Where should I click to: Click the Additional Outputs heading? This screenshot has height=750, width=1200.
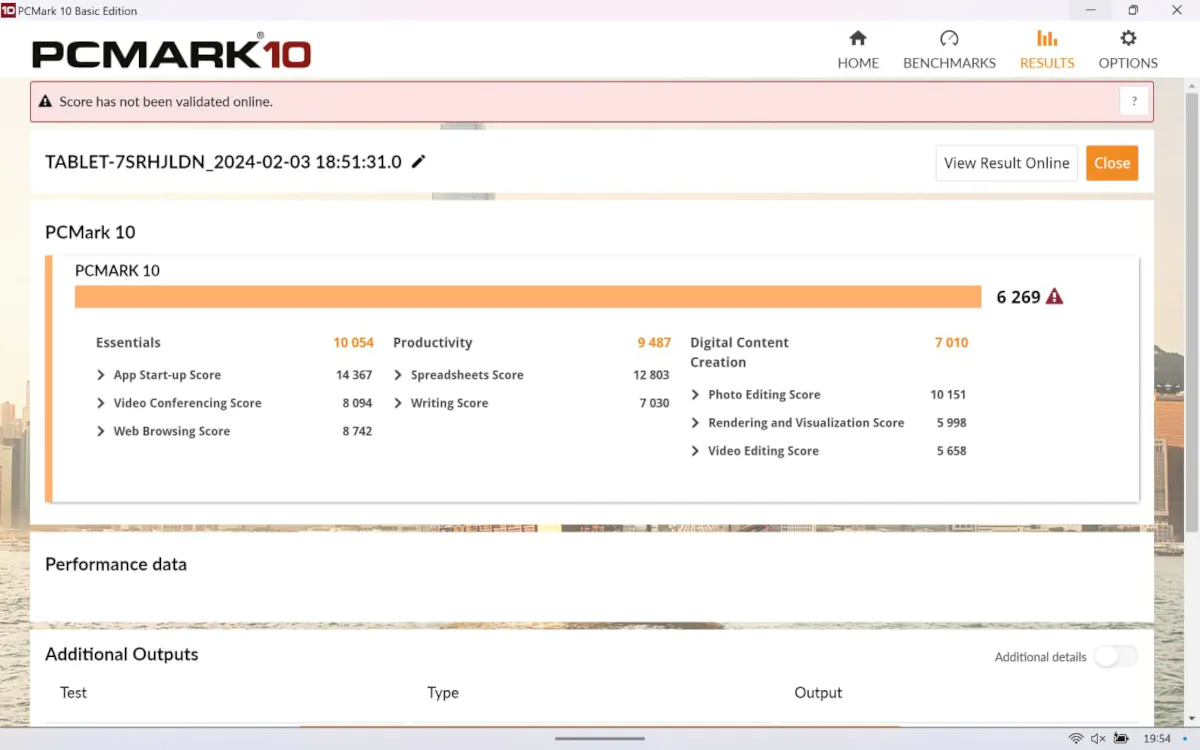click(x=122, y=654)
